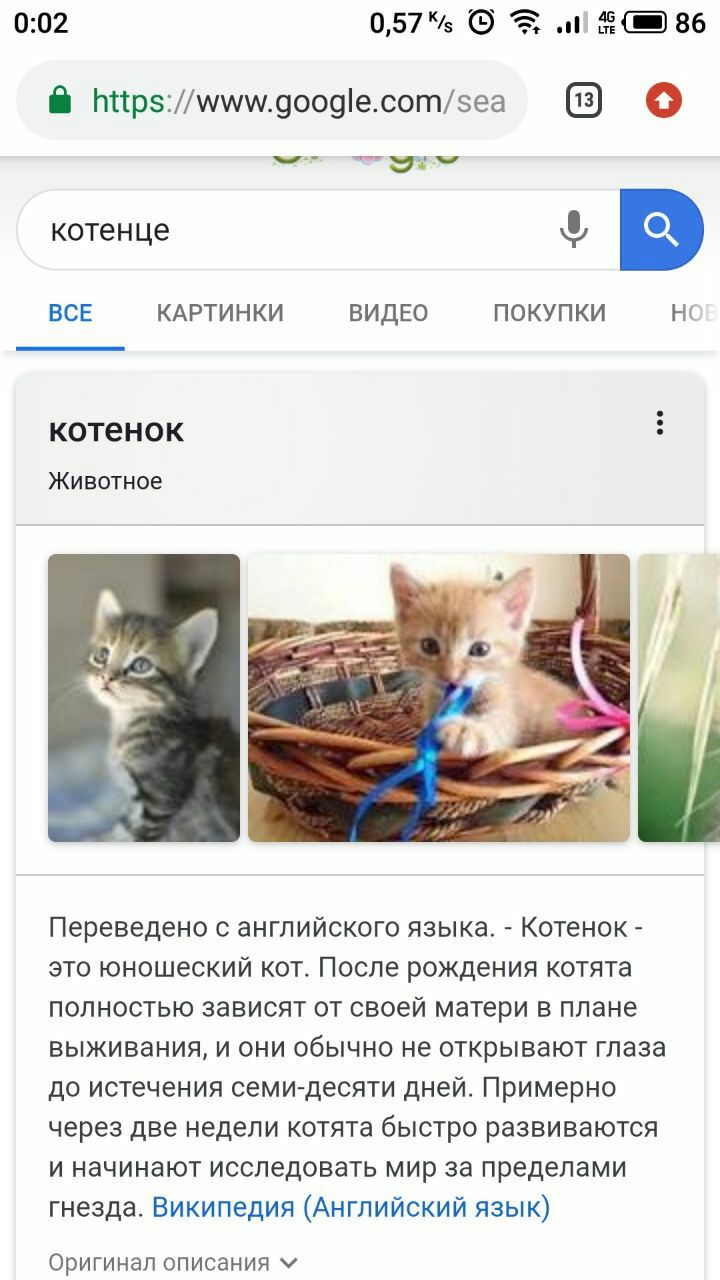Tap the microphone voice search icon

(x=573, y=230)
